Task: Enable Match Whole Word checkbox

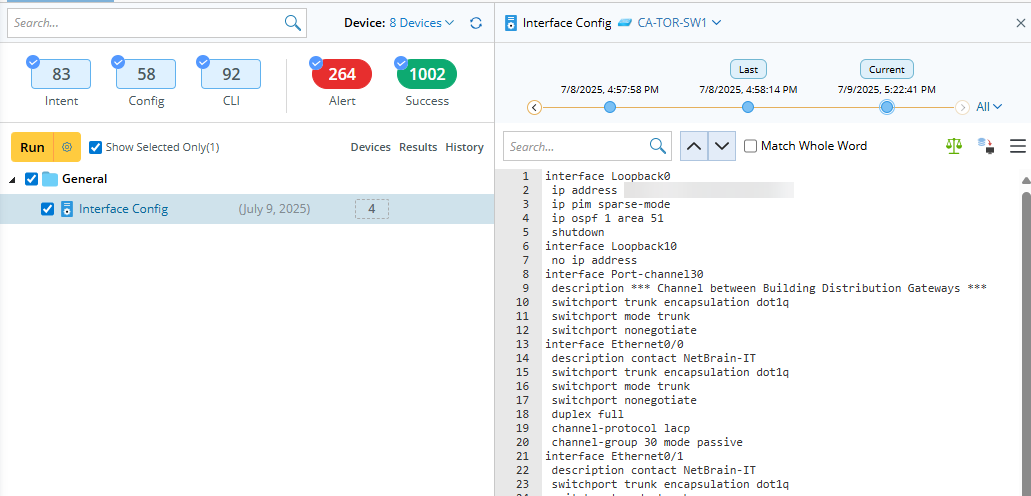Action: (x=750, y=146)
